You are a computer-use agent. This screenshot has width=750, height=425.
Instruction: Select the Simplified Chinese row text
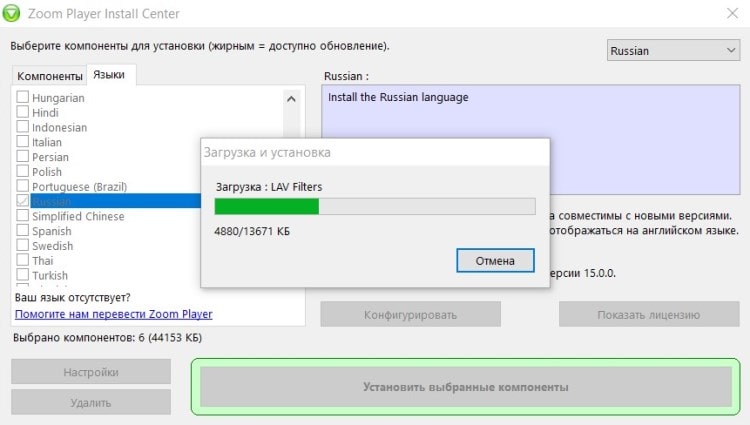(x=78, y=216)
